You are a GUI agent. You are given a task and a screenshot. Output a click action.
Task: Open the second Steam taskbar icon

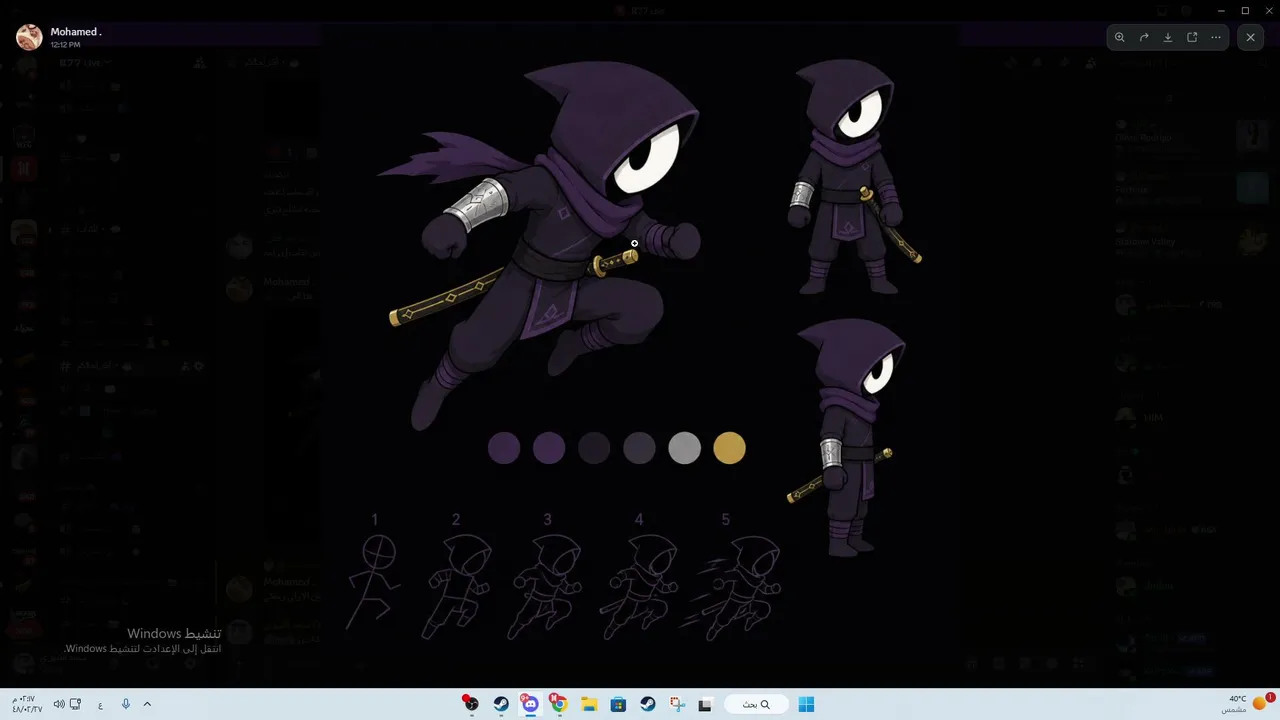coord(647,704)
